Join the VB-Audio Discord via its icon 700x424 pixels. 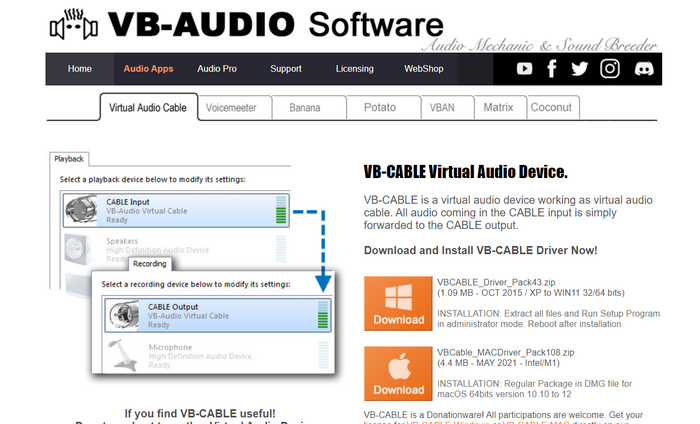pos(644,69)
